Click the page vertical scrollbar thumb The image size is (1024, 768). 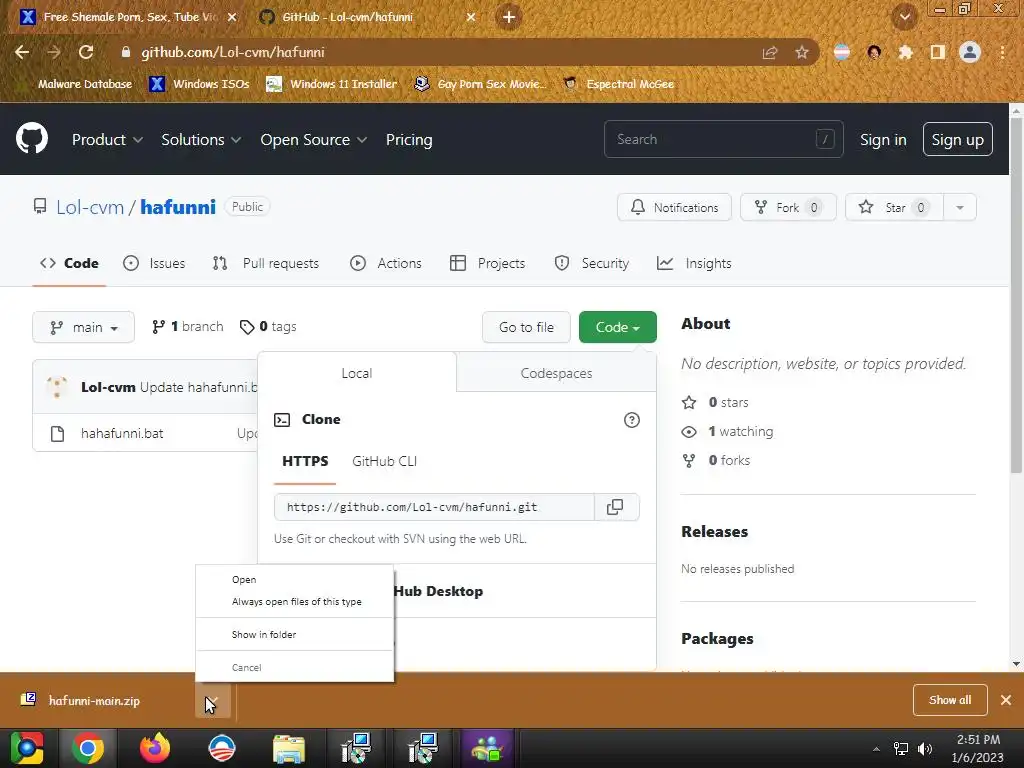coord(1016,294)
